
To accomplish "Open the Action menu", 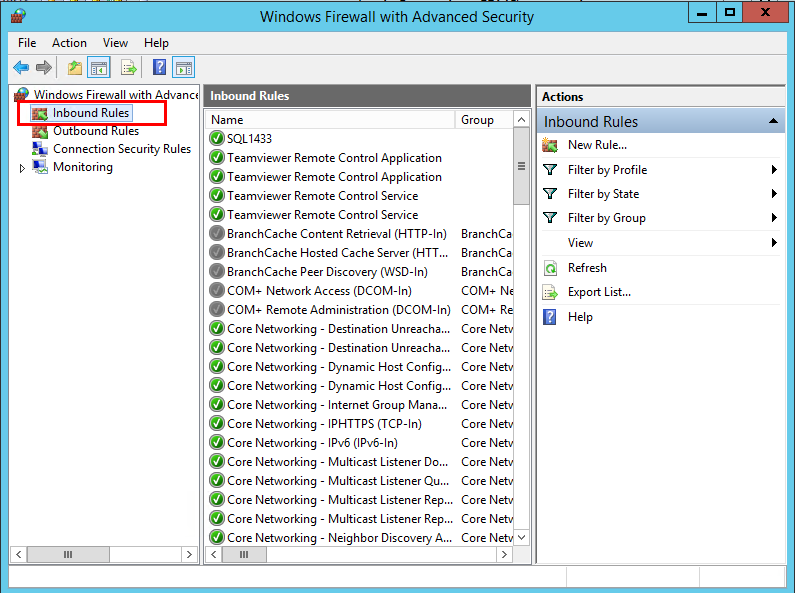I will [69, 43].
